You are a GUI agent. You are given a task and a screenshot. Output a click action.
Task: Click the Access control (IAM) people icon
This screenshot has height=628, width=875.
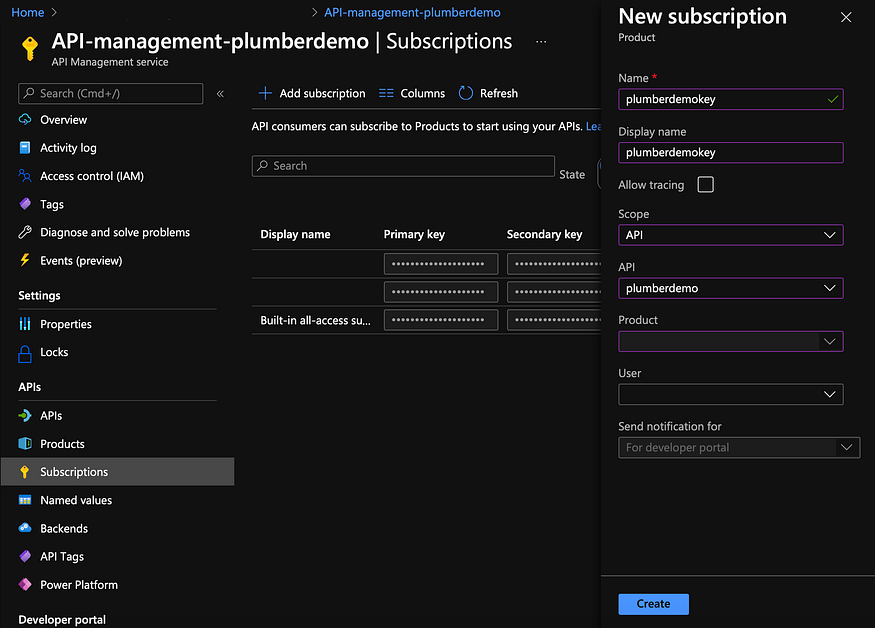pos(25,176)
